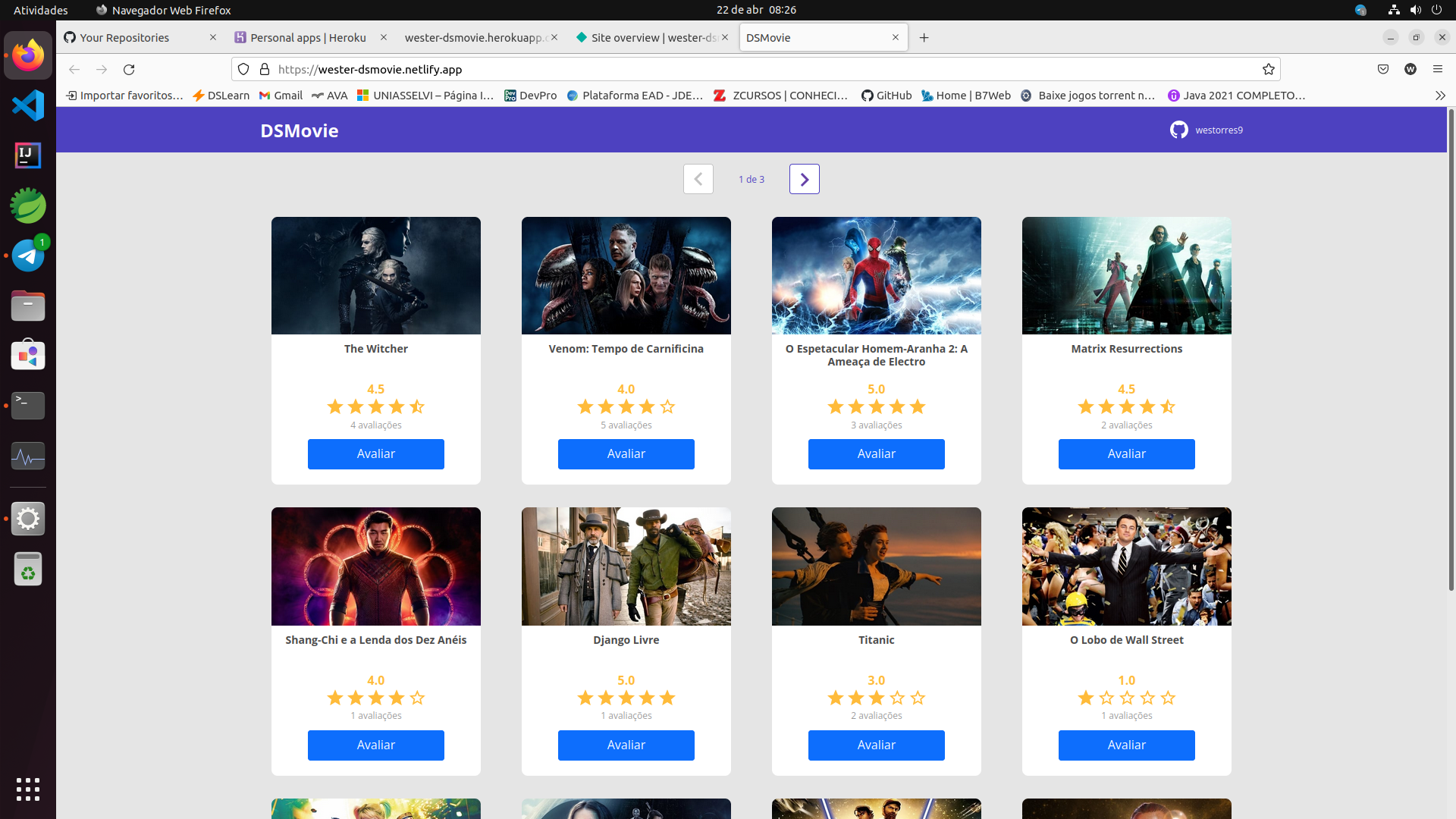Image resolution: width=1456 pixels, height=819 pixels.
Task: Save the page to Pocket
Action: tap(1382, 69)
